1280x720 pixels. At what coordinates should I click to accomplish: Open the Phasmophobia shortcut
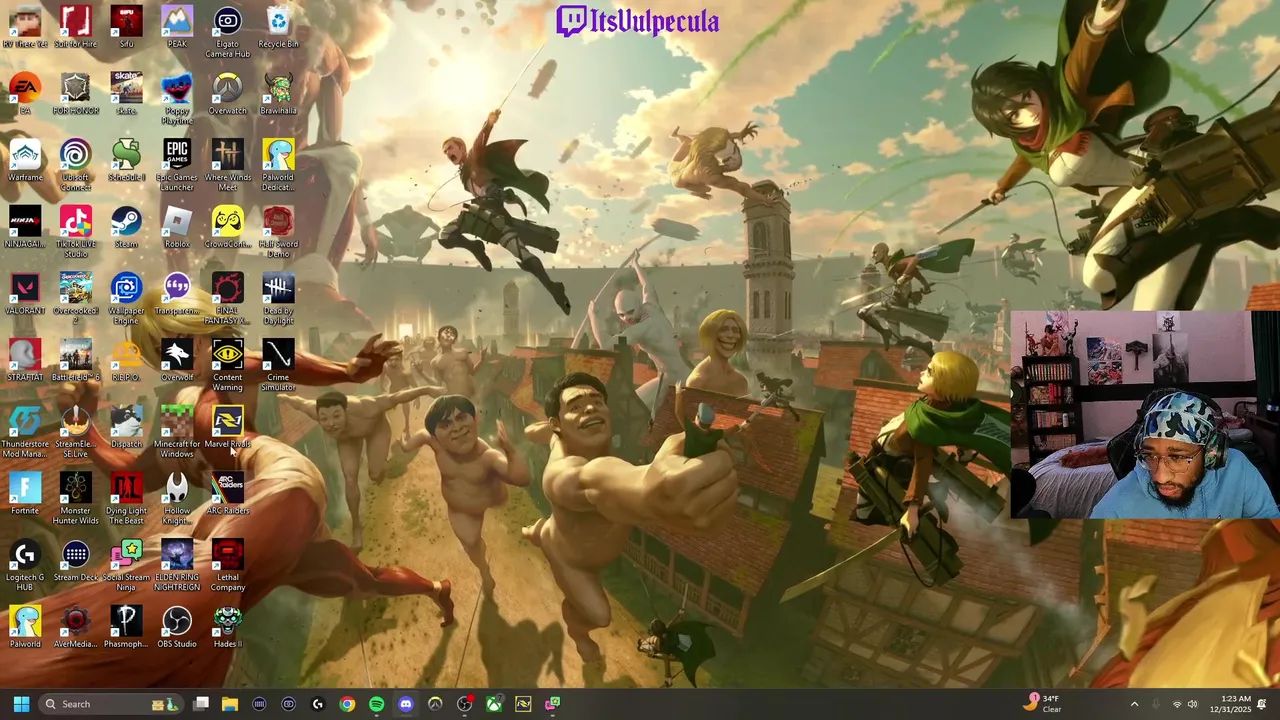click(x=126, y=627)
